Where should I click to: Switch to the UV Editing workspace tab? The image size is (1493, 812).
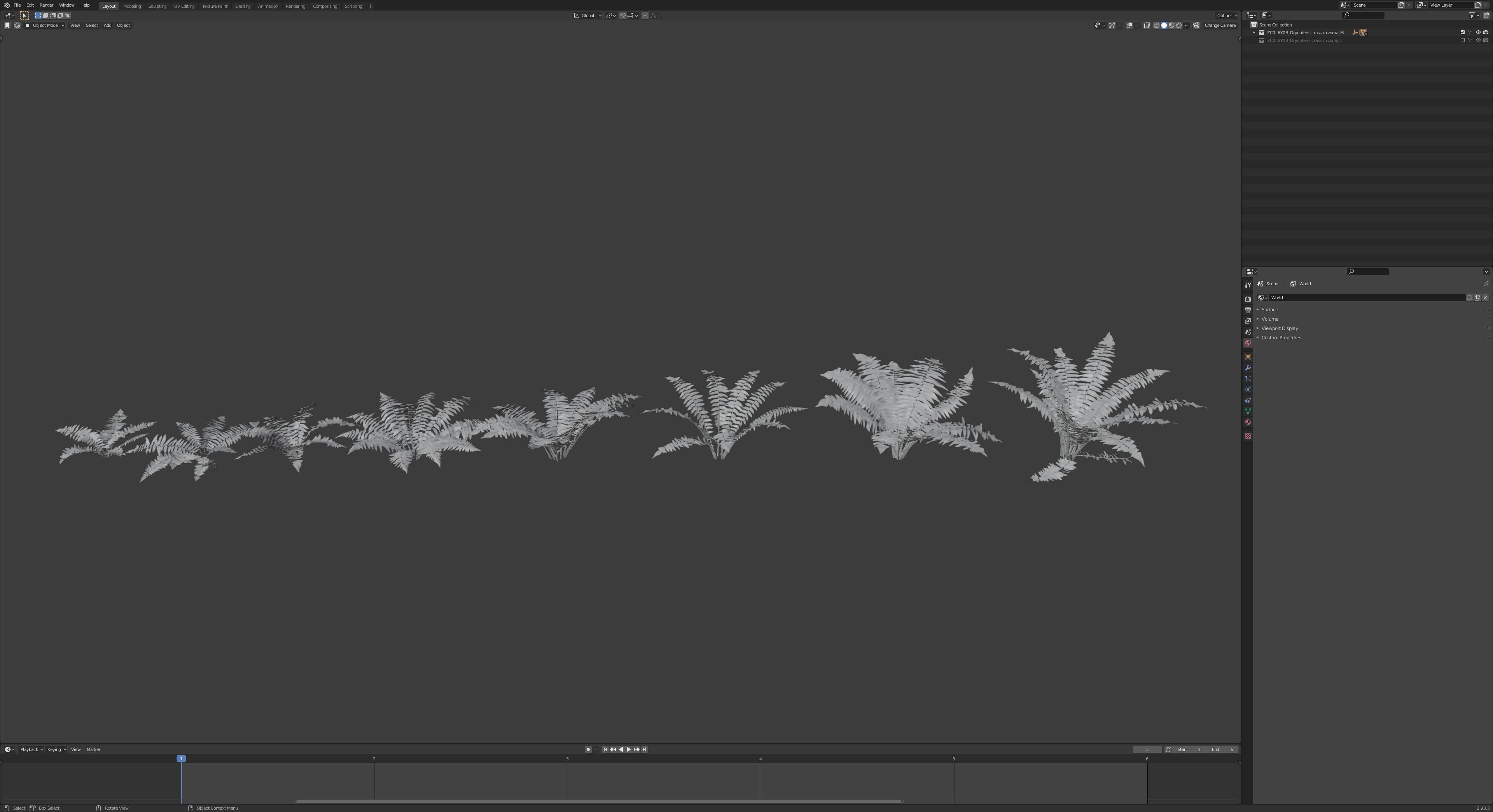(184, 6)
